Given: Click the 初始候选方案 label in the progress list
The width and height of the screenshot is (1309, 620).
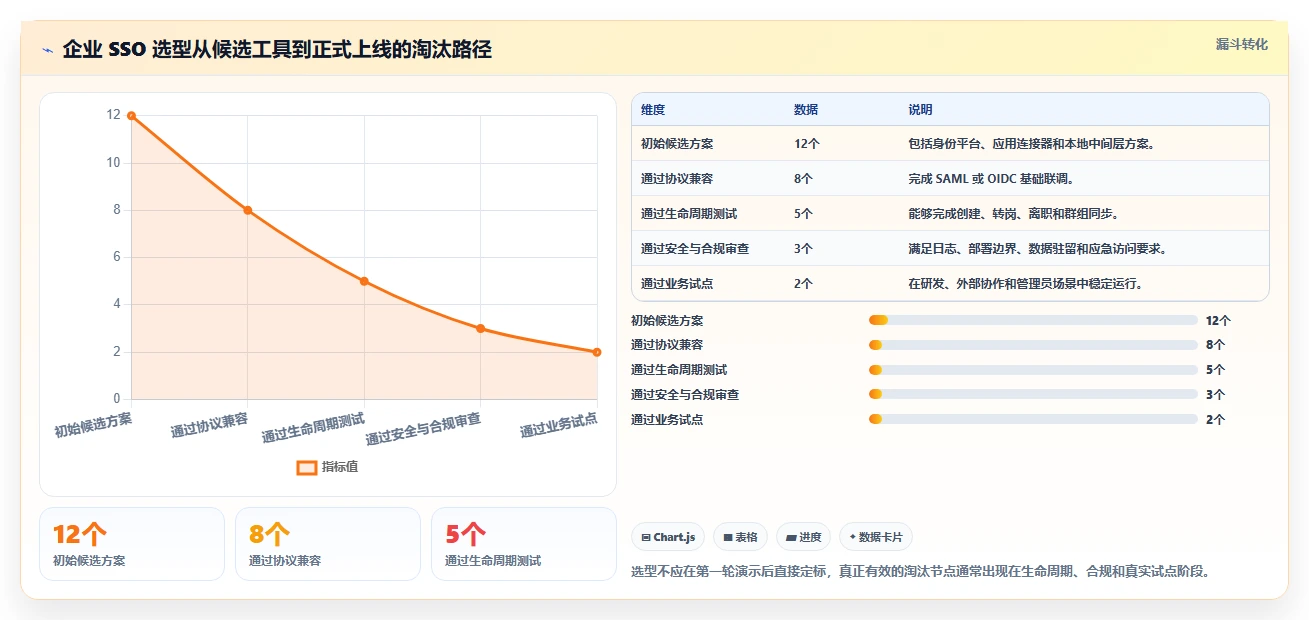Looking at the screenshot, I should click(x=667, y=321).
